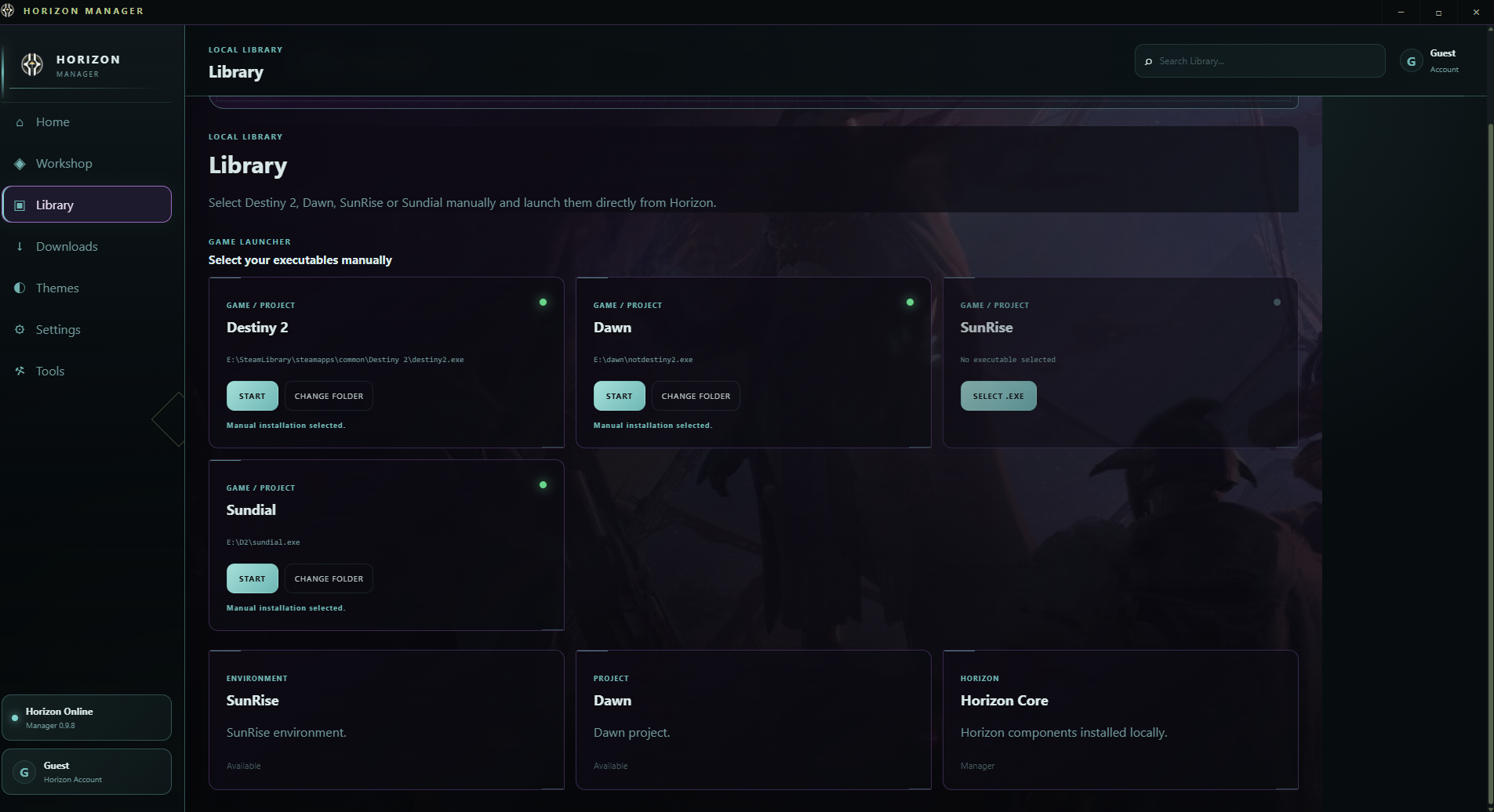
Task: Click the green status dot on the Dawn launcher card
Action: [x=910, y=303]
